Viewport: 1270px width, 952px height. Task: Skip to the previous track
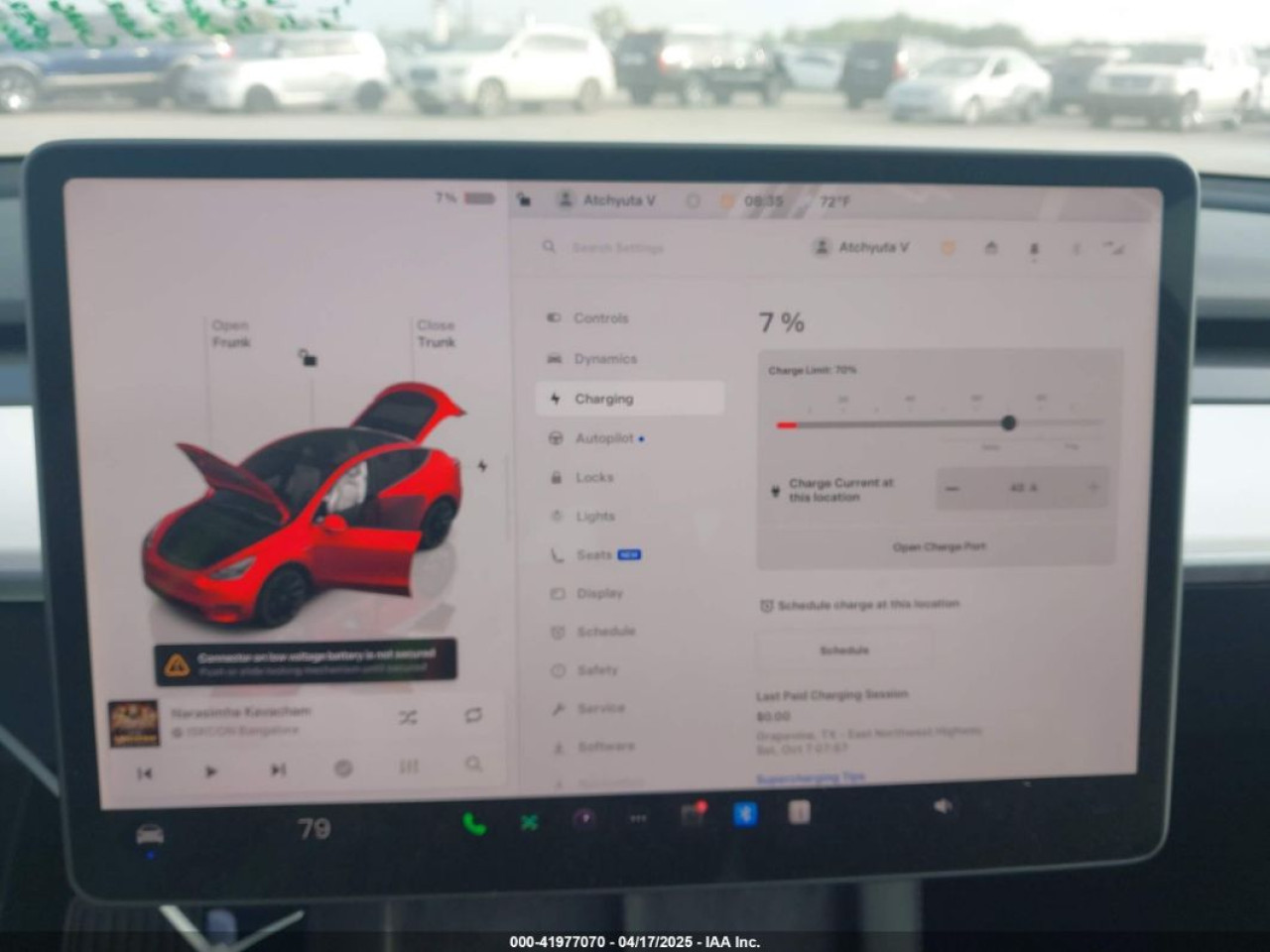click(x=145, y=773)
